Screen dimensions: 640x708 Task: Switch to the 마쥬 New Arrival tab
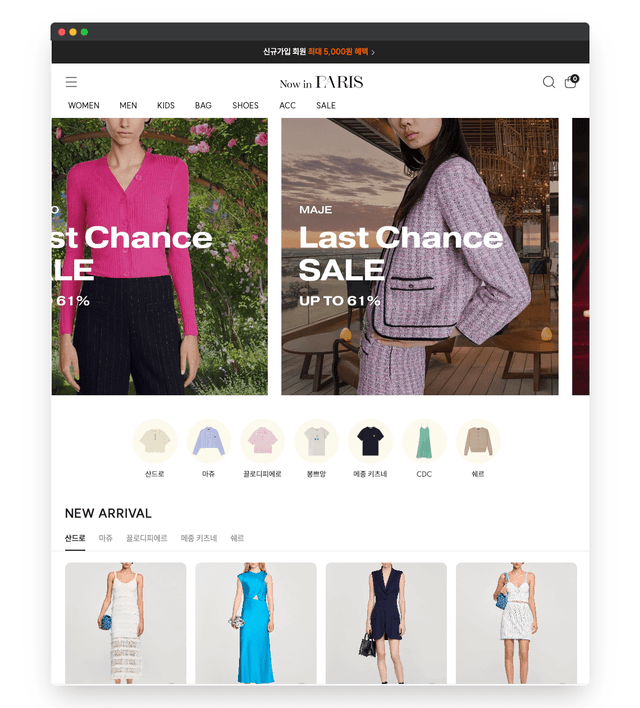pos(106,538)
